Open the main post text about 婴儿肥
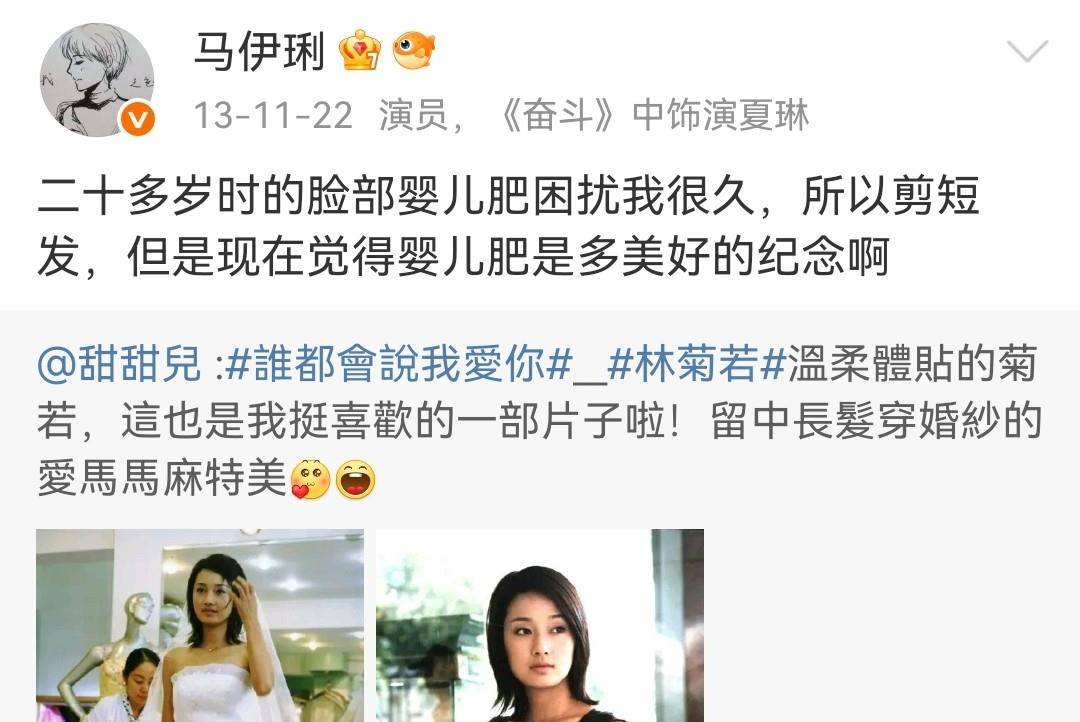The width and height of the screenshot is (1080, 722). [x=508, y=226]
